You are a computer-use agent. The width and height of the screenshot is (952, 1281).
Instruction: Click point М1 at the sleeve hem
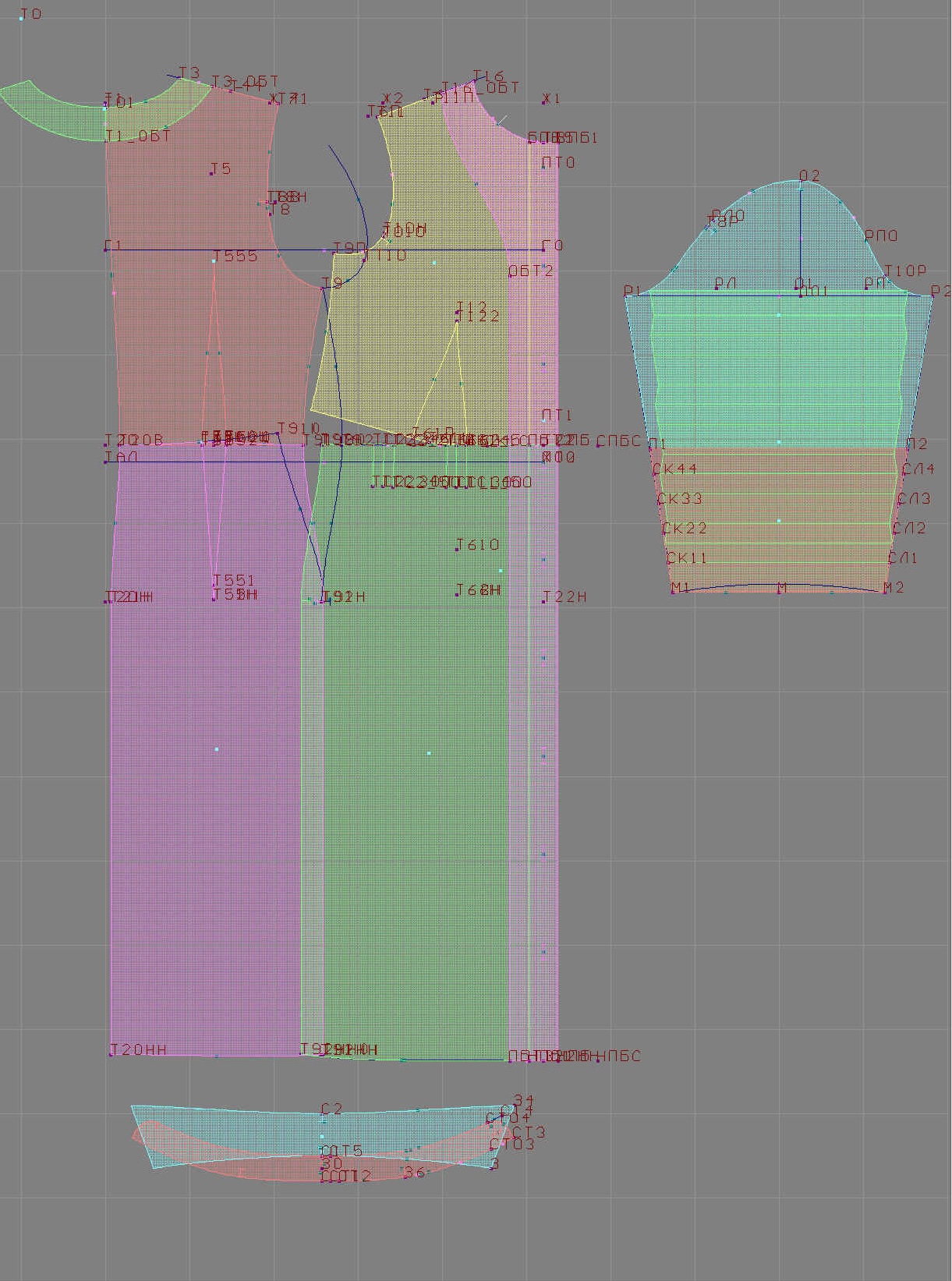click(x=674, y=591)
